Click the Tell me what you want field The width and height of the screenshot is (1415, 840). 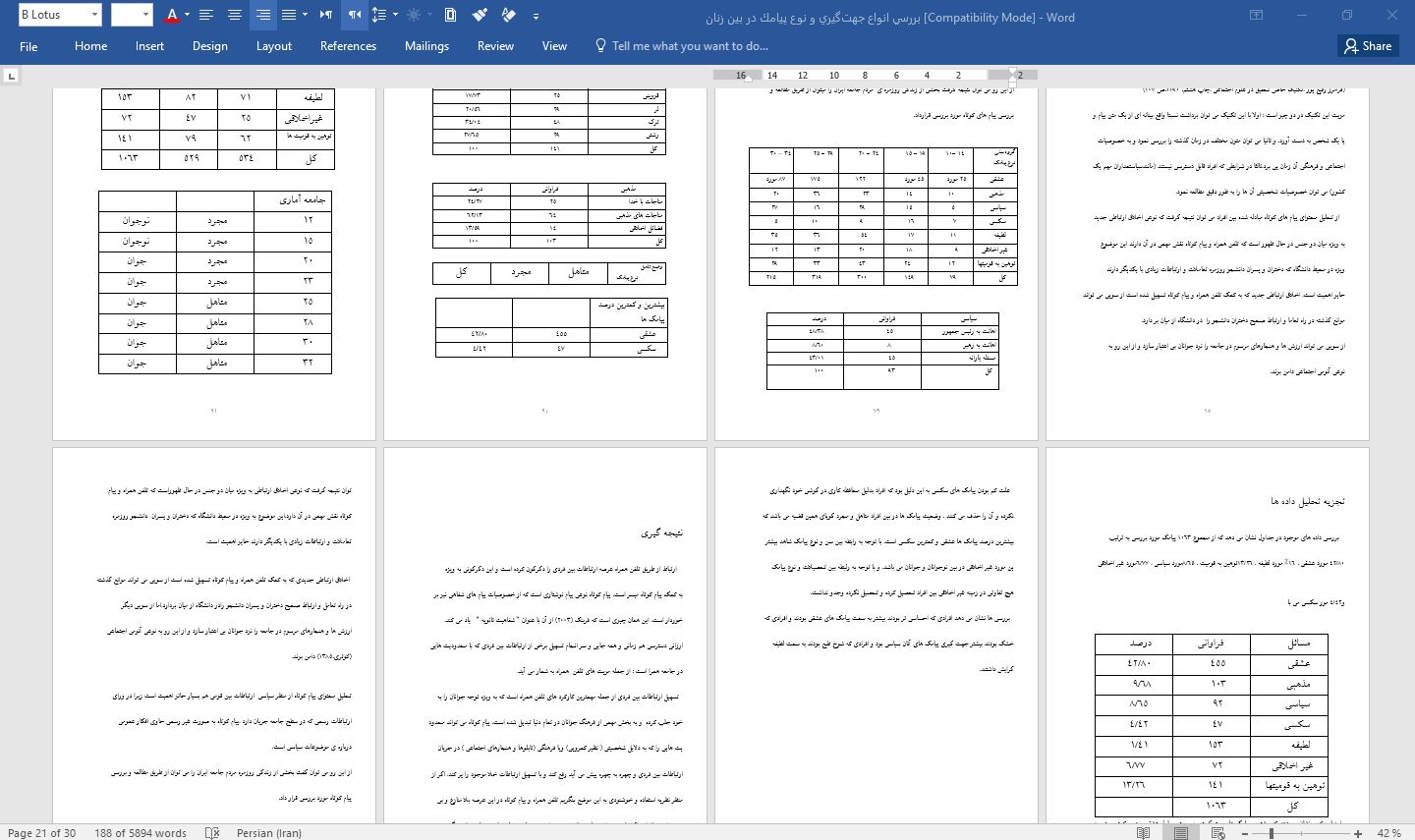(689, 46)
